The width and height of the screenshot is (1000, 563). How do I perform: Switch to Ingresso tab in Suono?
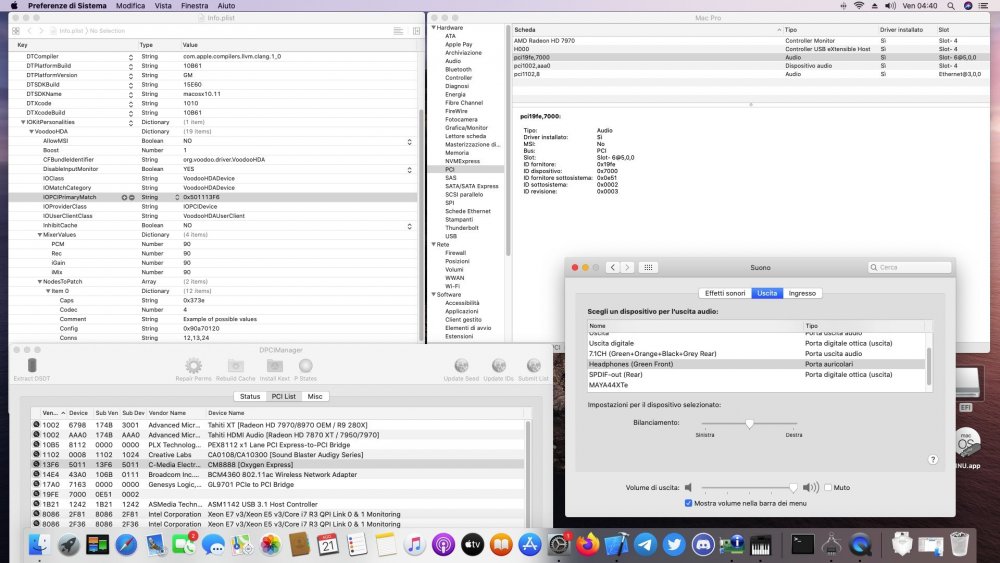point(802,293)
